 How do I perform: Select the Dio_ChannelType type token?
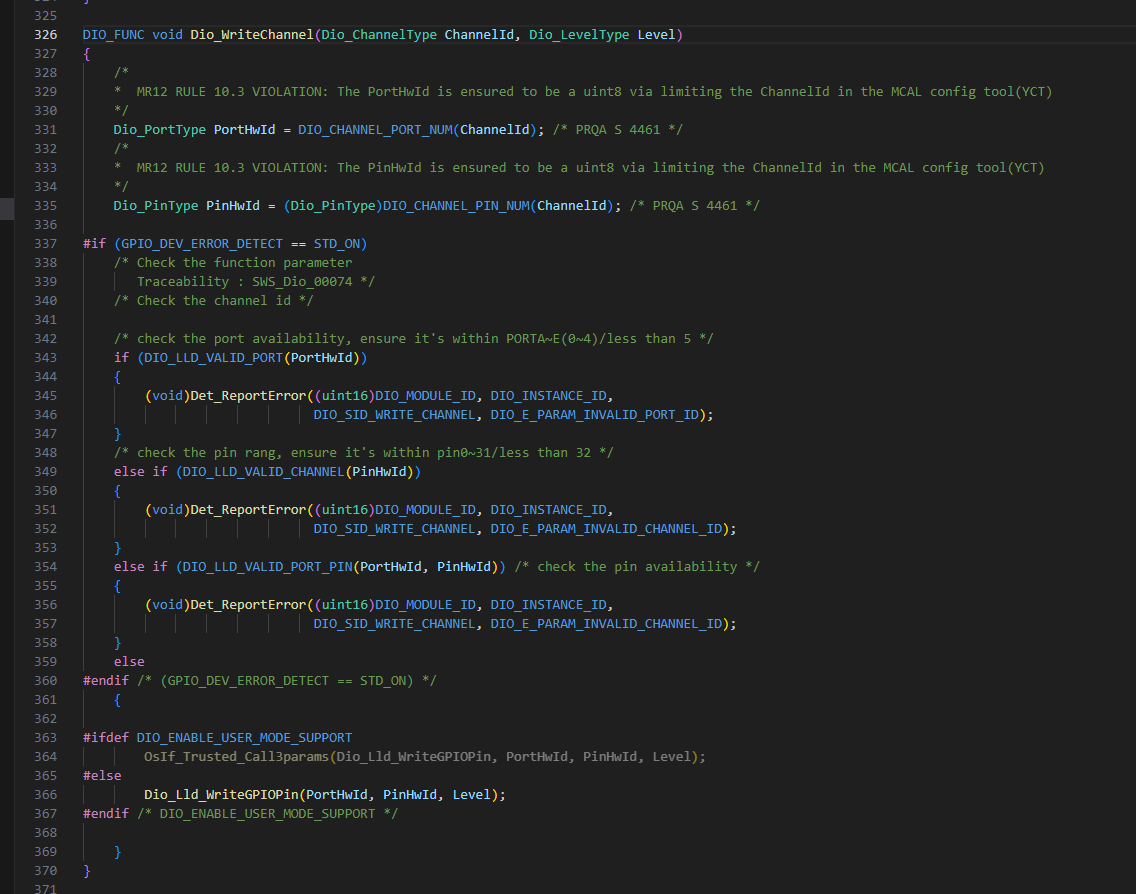click(378, 33)
